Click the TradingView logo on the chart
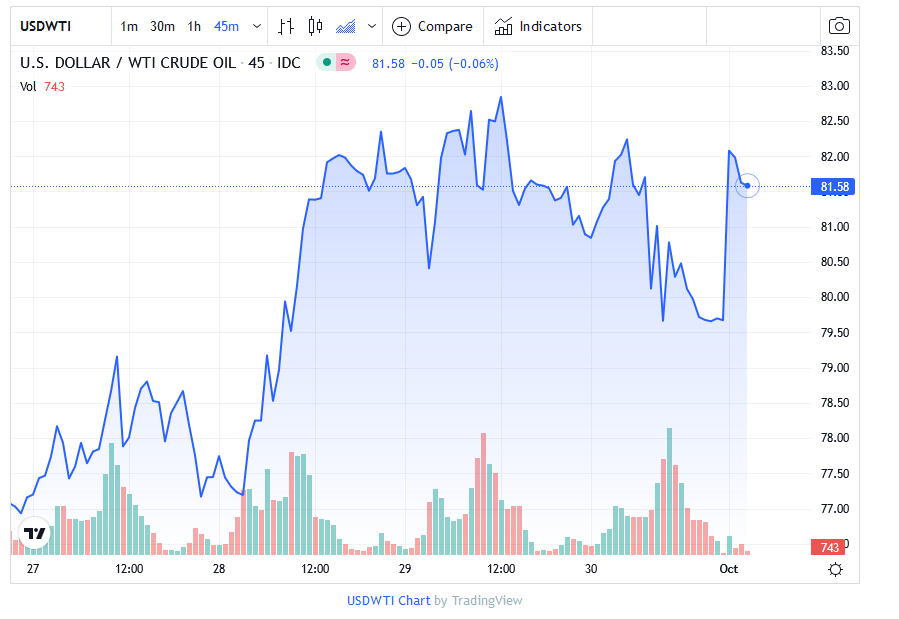This screenshot has width=899, height=619. point(34,534)
